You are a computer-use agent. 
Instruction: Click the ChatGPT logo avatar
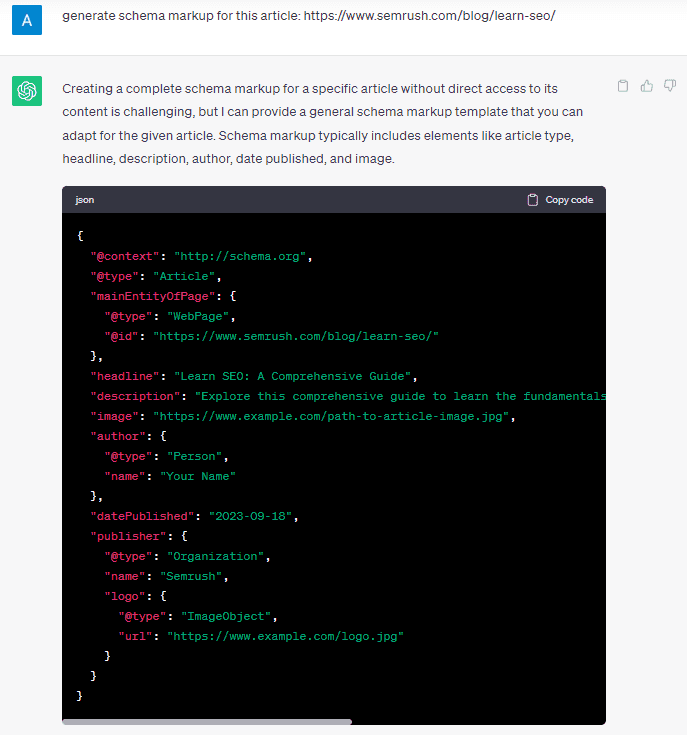27,91
